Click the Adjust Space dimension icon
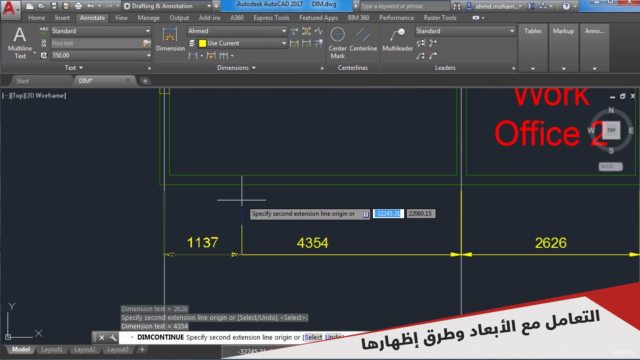 coord(306,31)
